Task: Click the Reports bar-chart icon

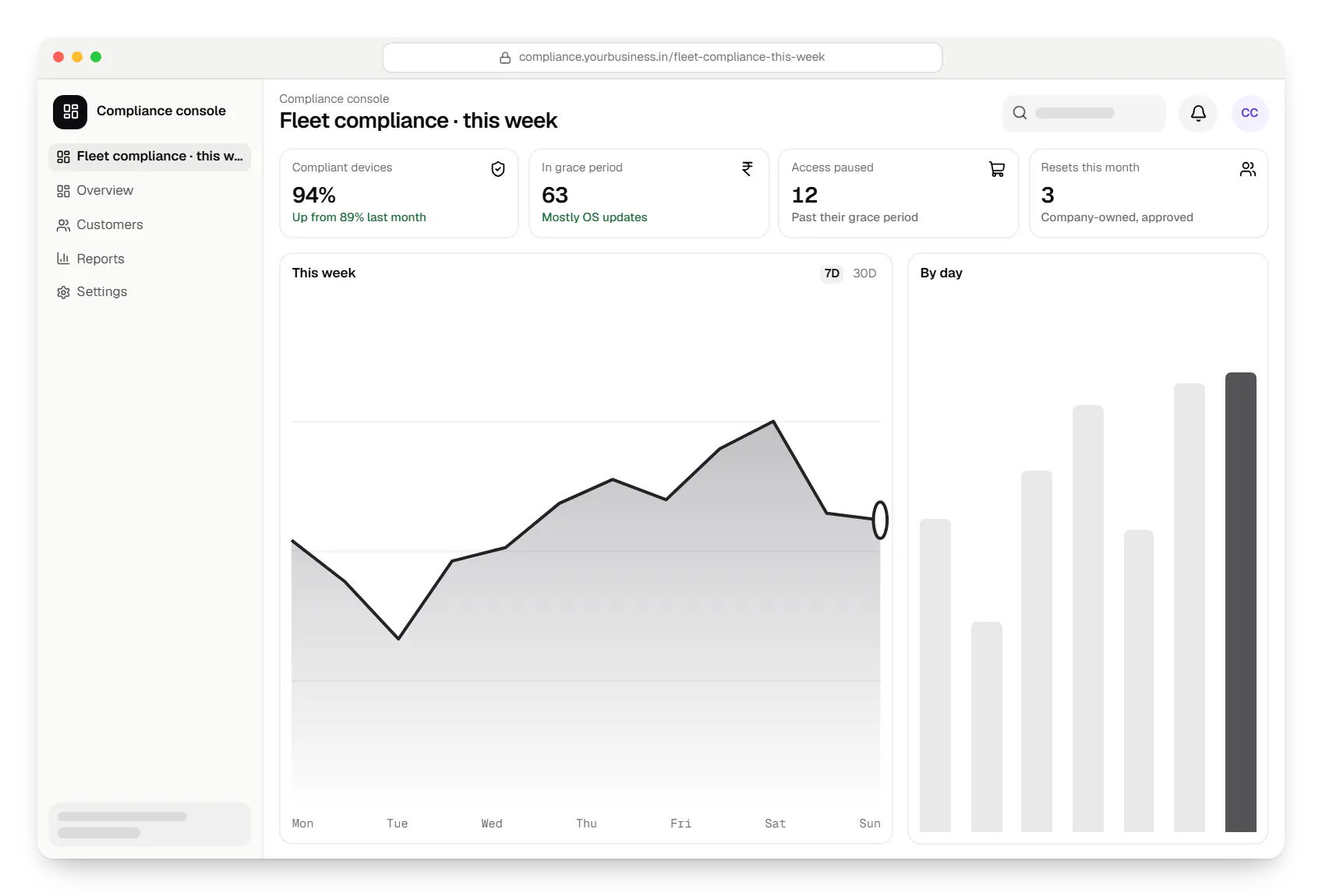Action: tap(63, 259)
